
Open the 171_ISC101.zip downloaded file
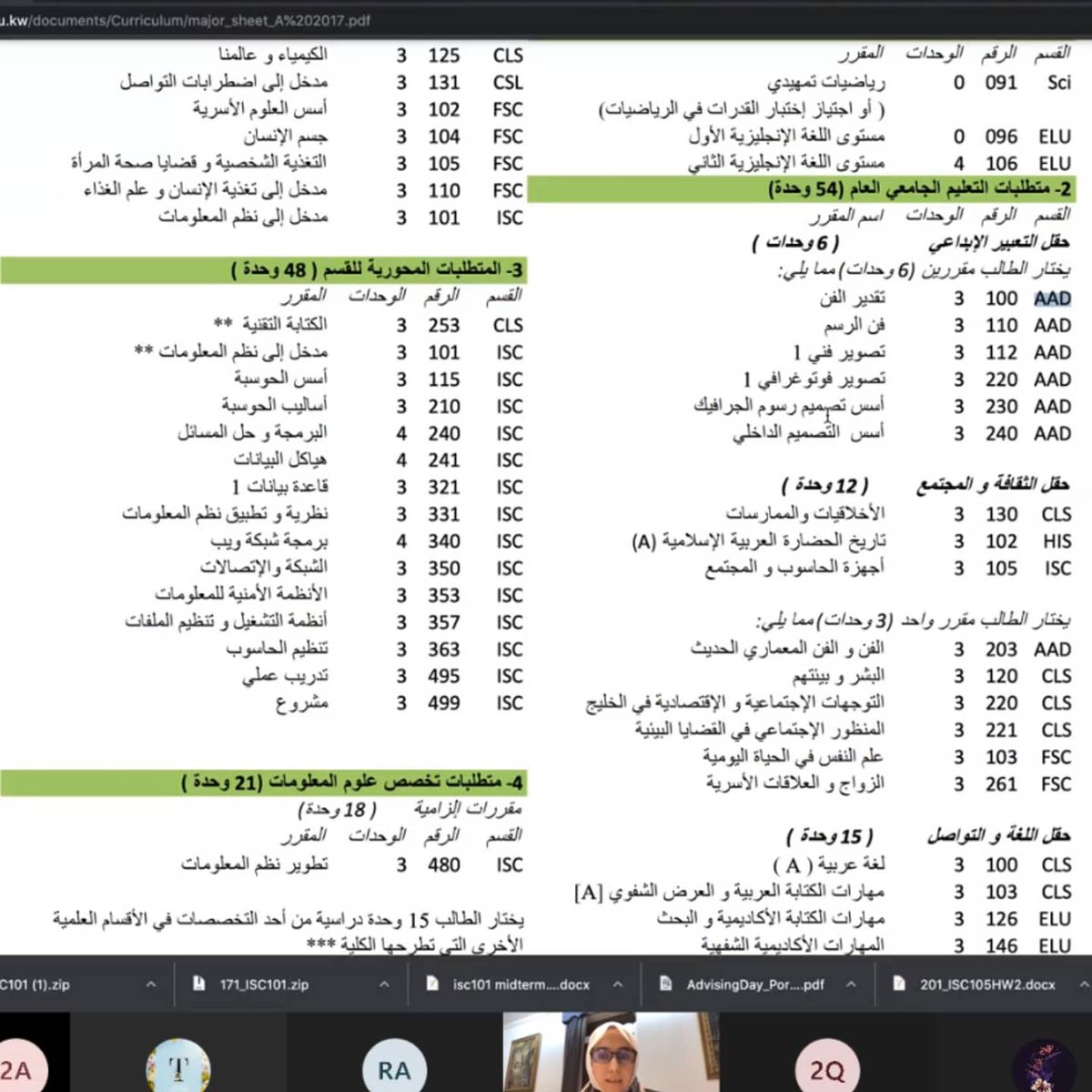(264, 984)
